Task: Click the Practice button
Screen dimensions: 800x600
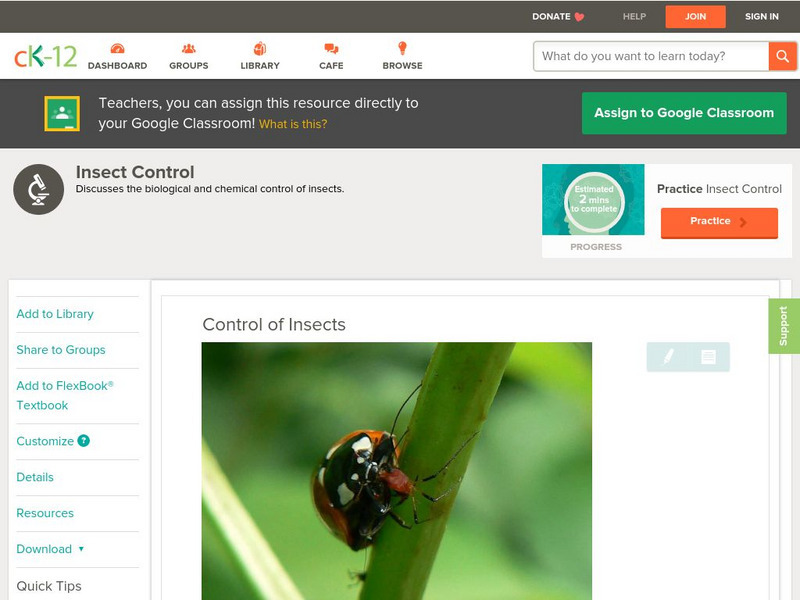Action: [x=719, y=221]
